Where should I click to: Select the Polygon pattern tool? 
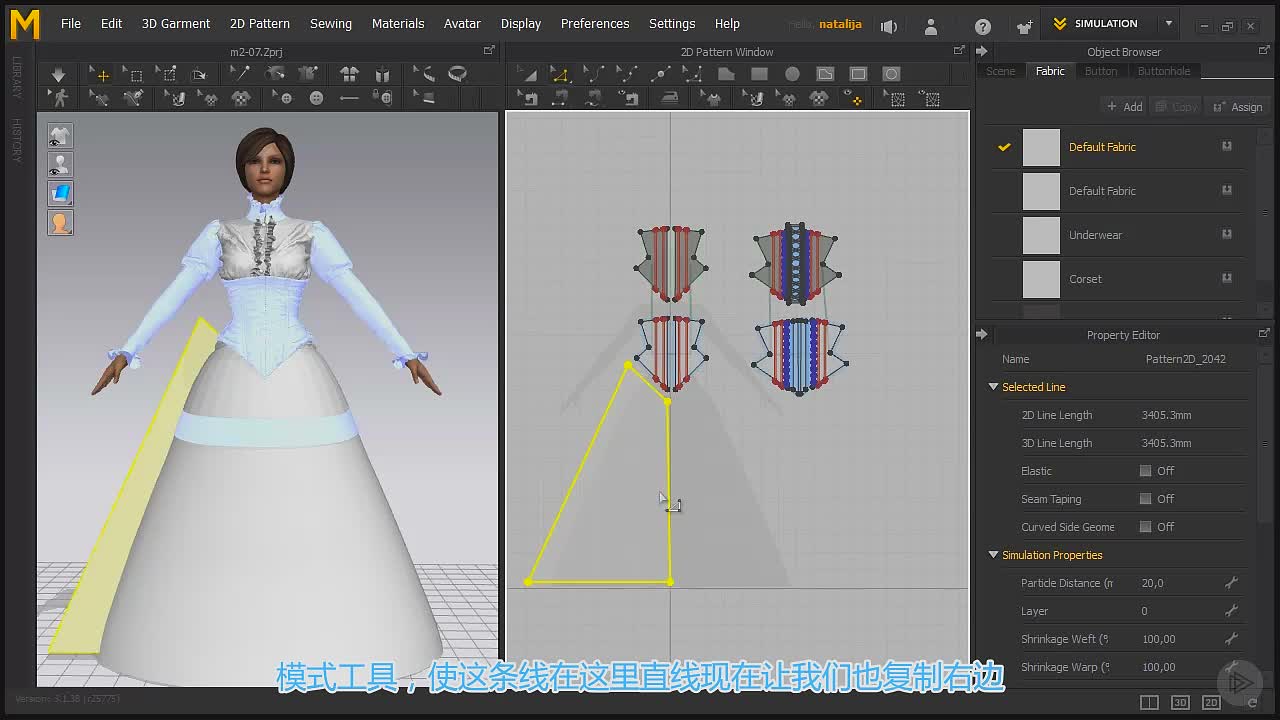726,74
